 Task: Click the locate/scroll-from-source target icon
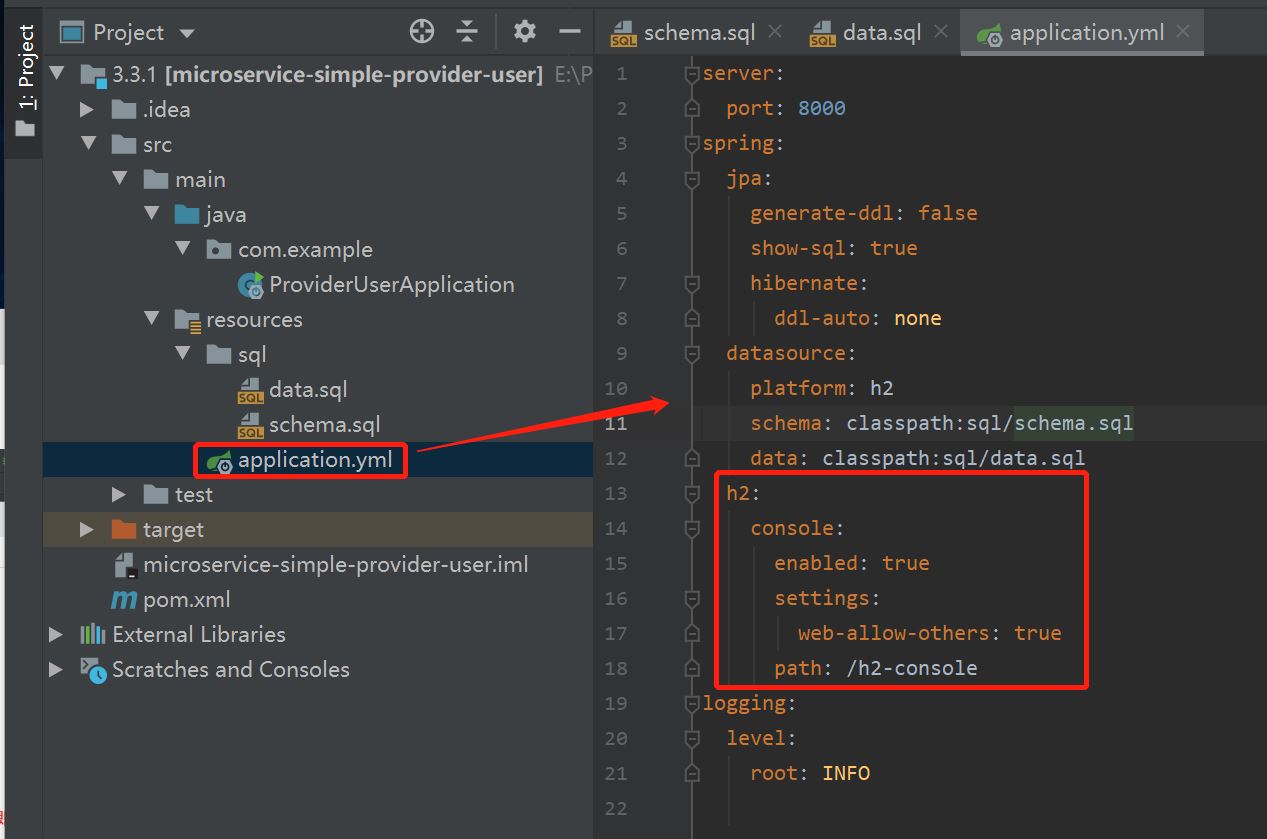click(422, 32)
